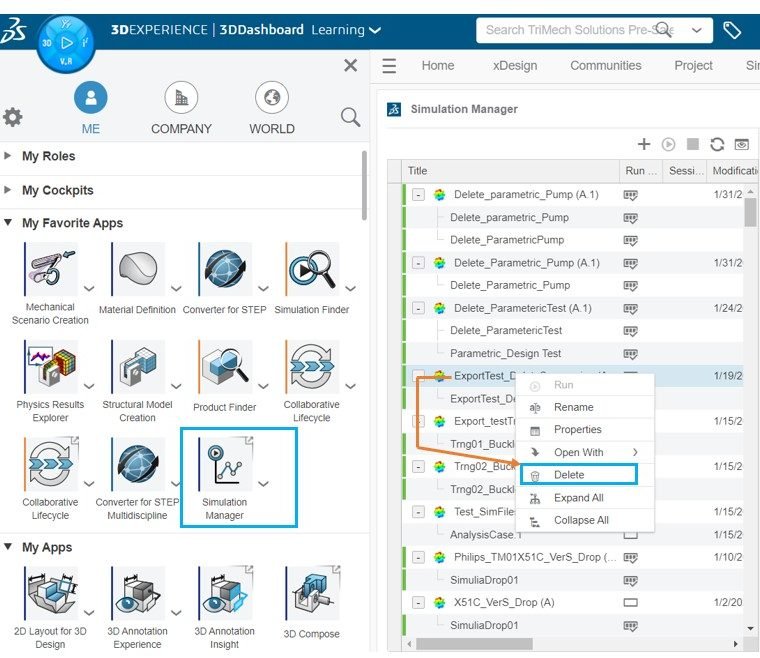Open the settings gear in compass panel
Screen dimensions: 760x658
pos(13,117)
